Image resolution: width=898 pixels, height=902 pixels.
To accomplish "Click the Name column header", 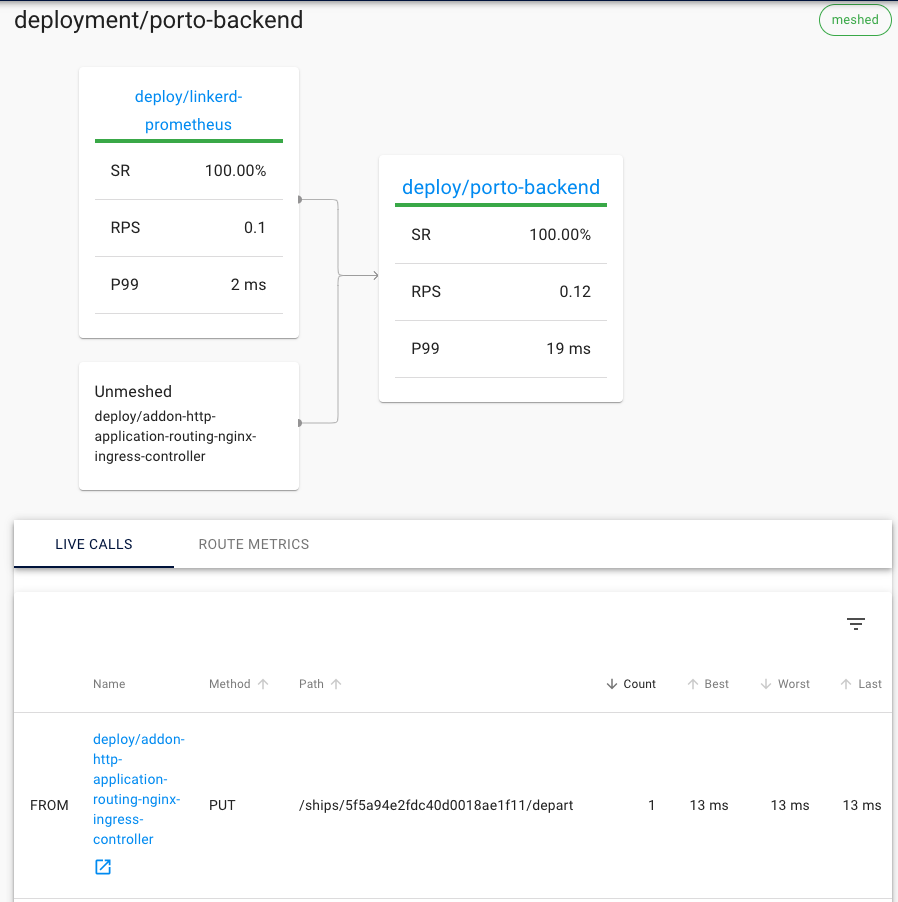I will (109, 684).
